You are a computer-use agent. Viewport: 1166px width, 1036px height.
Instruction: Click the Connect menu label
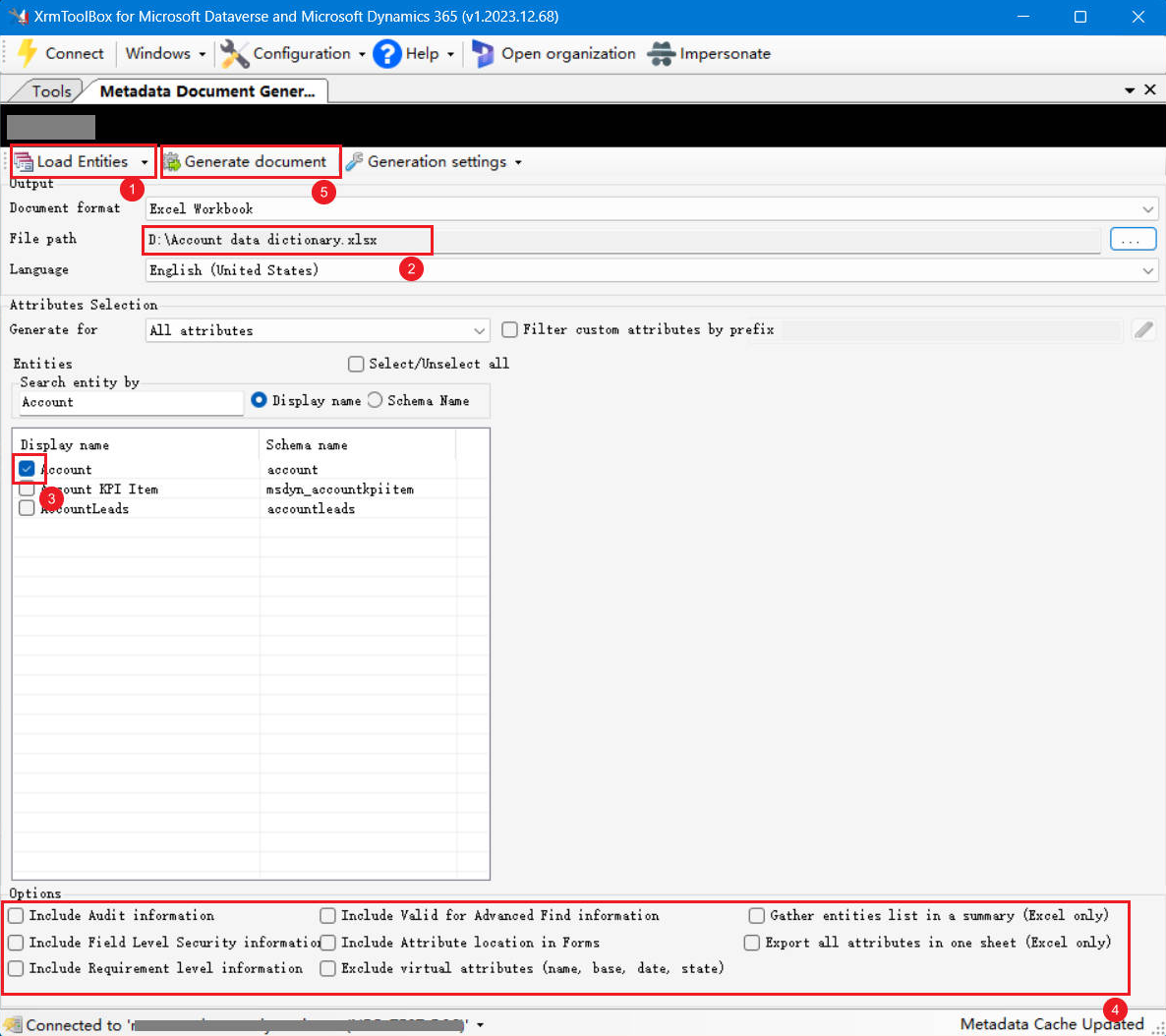[x=75, y=53]
